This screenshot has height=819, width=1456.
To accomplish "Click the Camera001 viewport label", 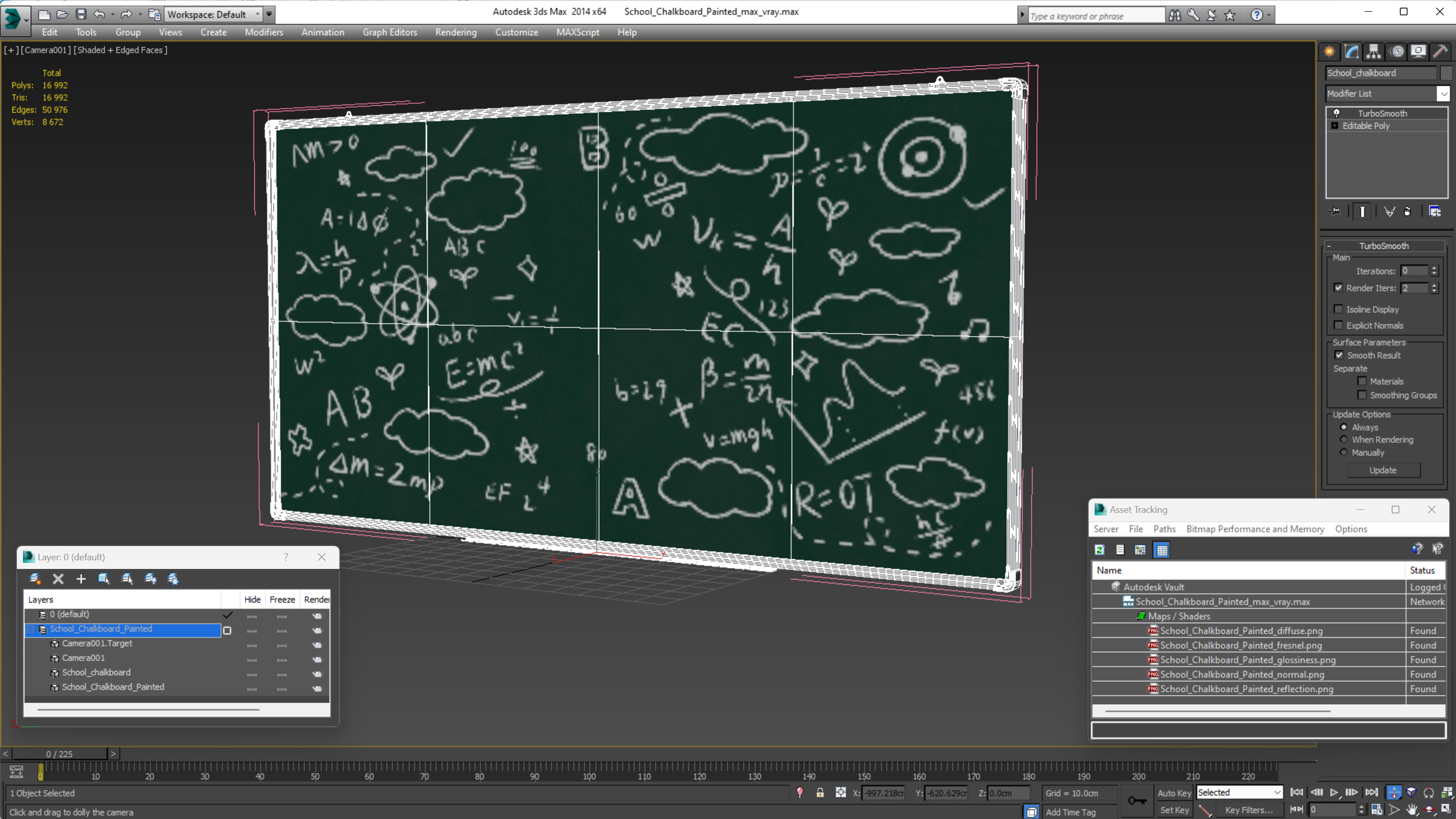I will 46,49.
